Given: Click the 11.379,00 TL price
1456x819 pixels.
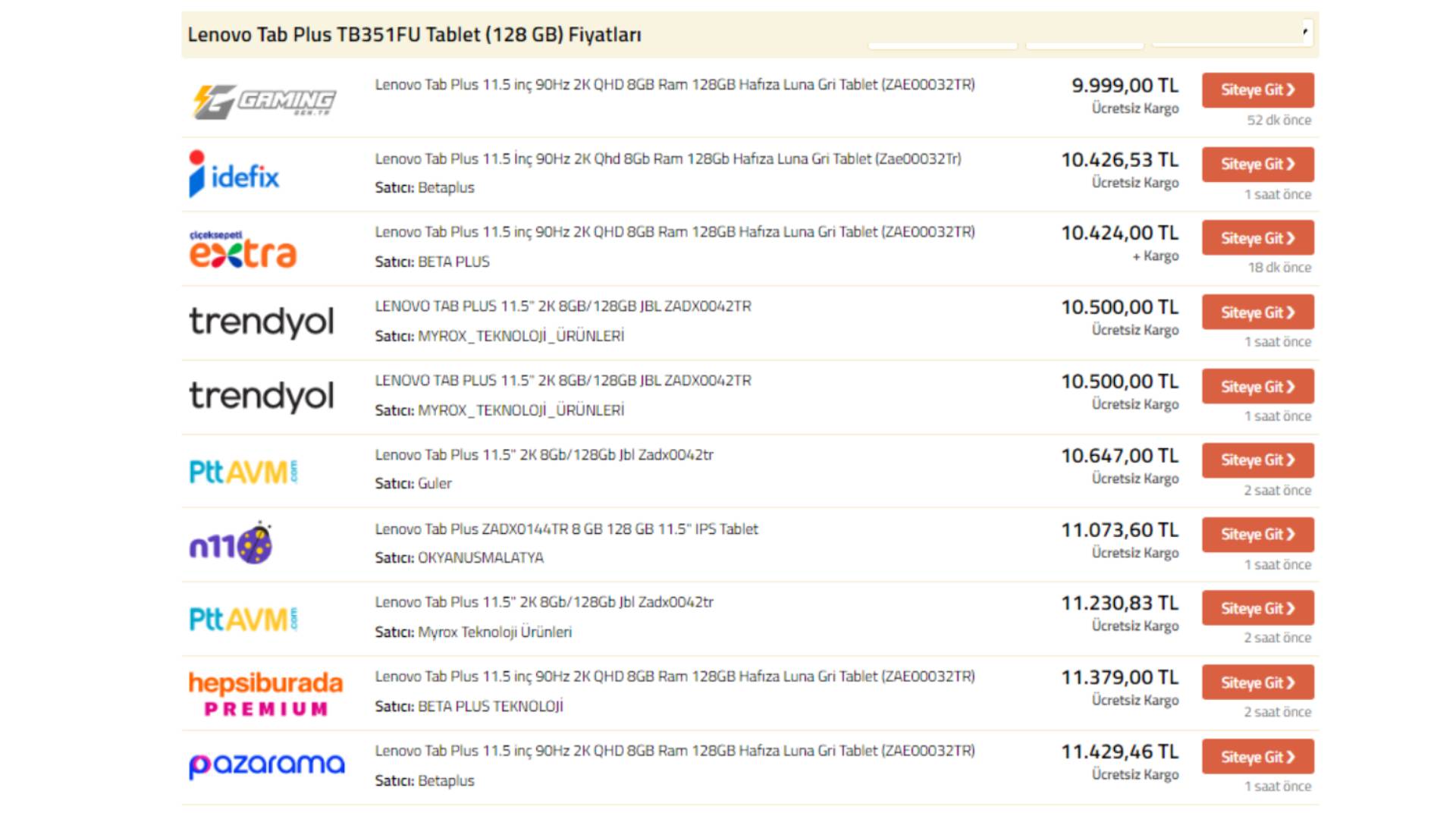Looking at the screenshot, I should (x=1120, y=677).
